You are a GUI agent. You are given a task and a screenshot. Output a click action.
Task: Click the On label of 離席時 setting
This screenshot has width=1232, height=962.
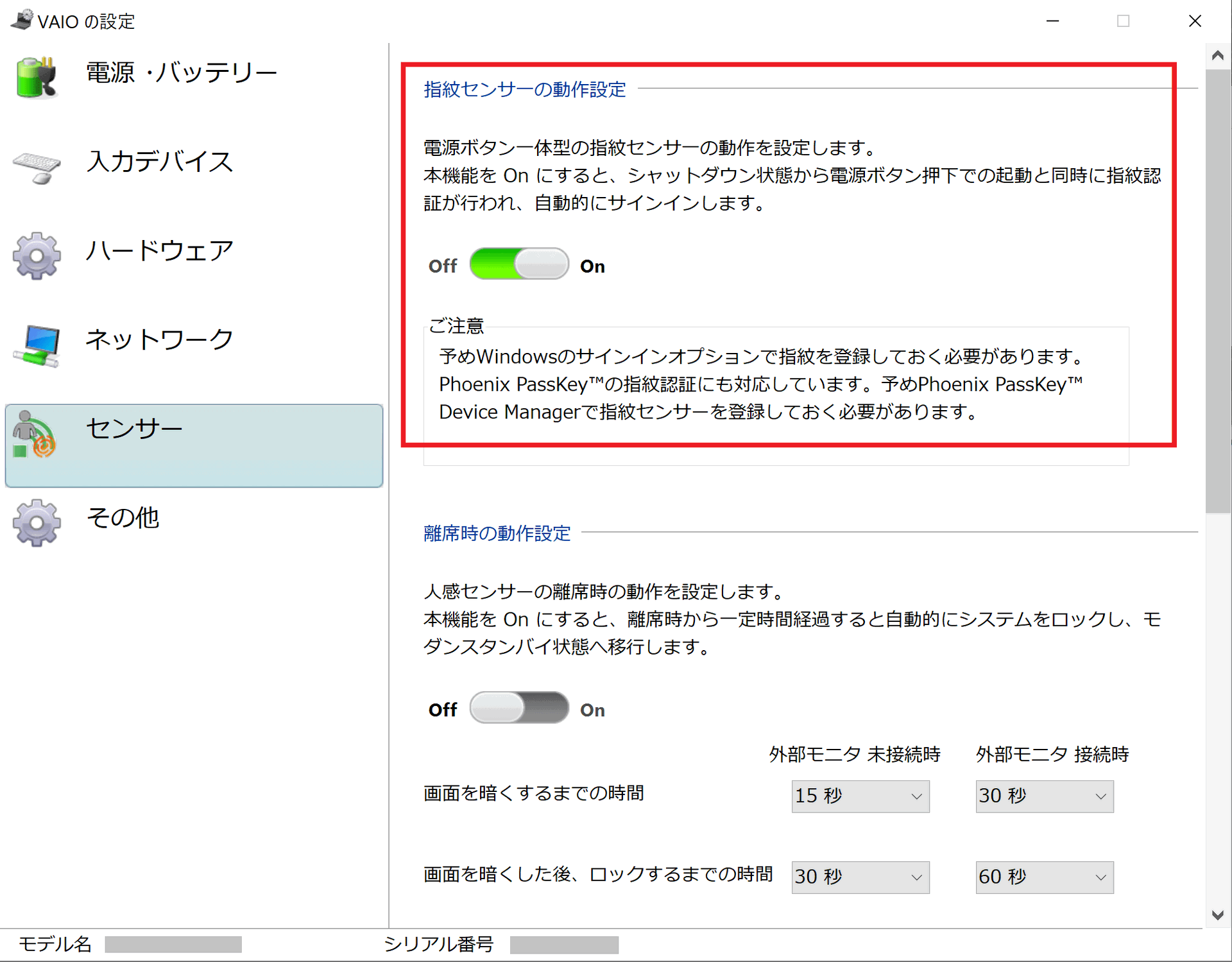coord(592,710)
